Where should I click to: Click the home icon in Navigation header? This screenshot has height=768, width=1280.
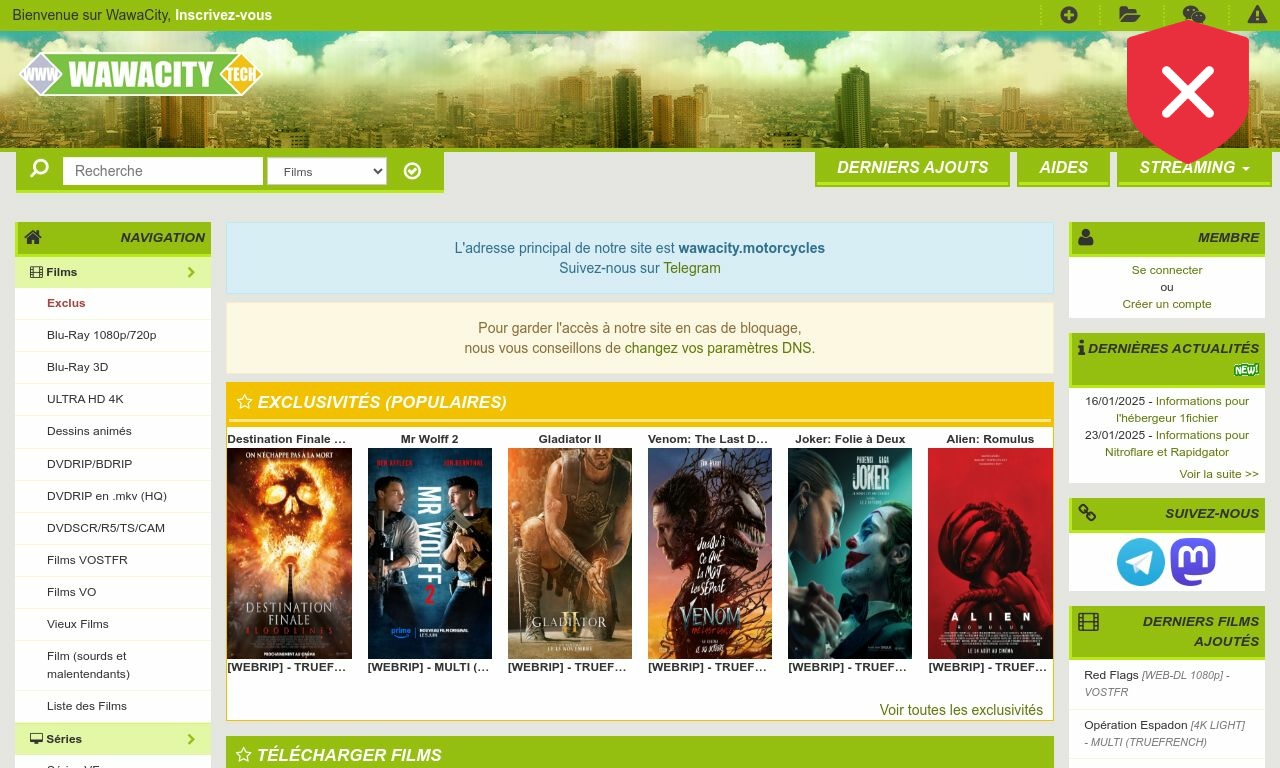[x=33, y=237]
